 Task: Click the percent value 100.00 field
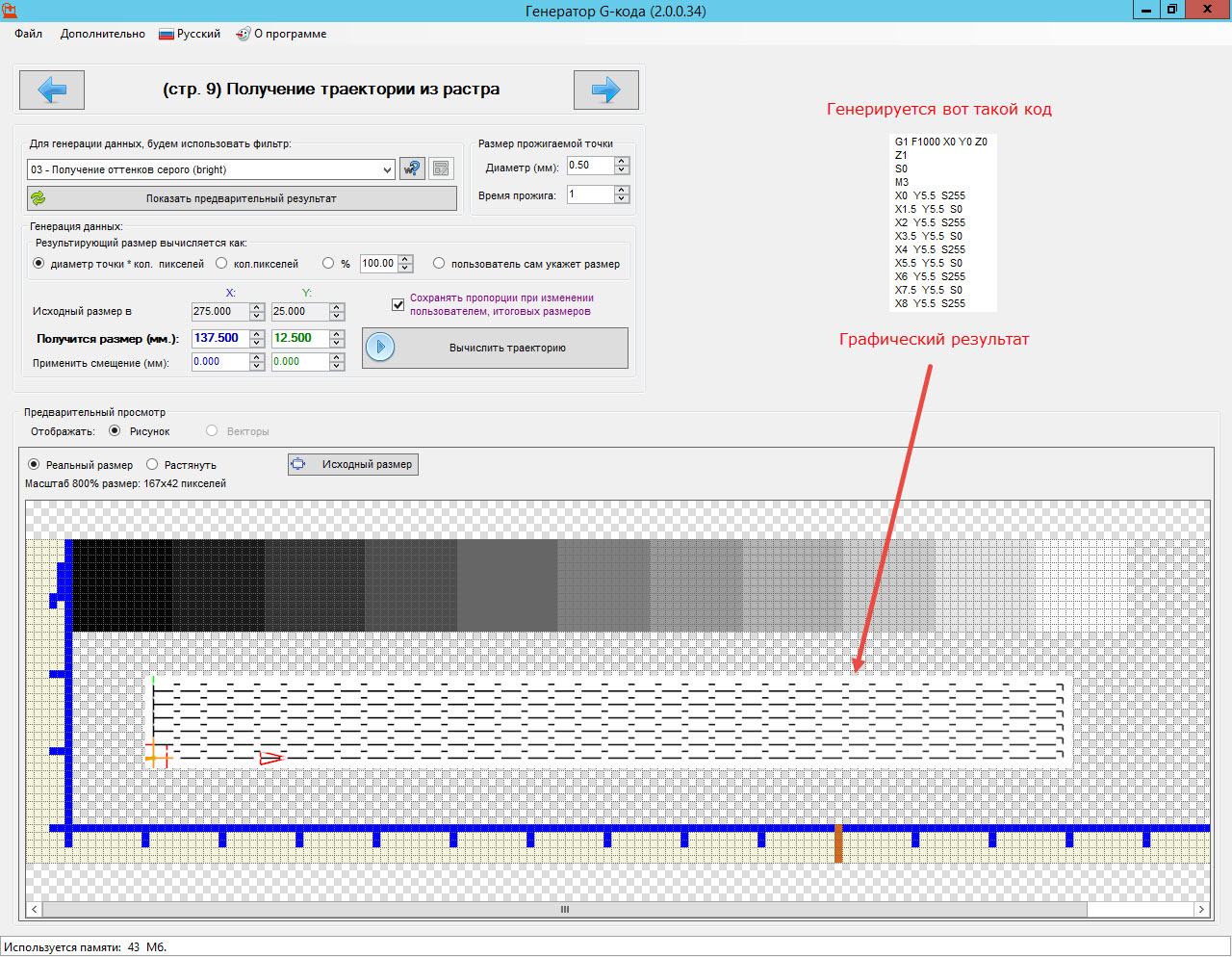point(379,263)
